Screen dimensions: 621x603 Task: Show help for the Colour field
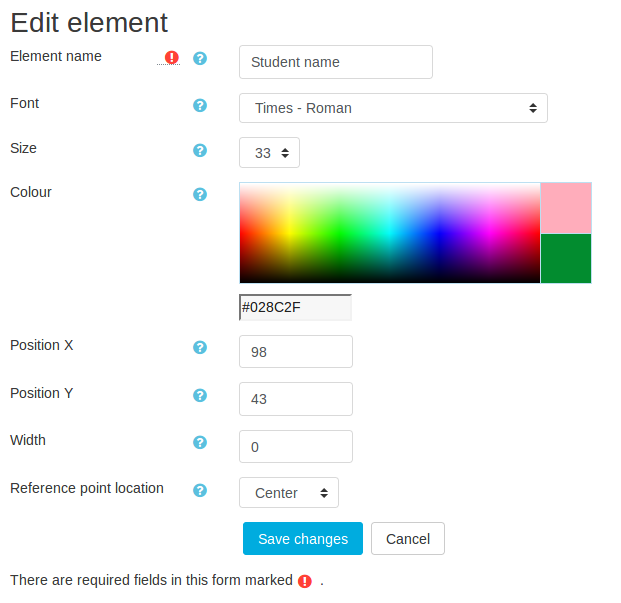pyautogui.click(x=200, y=194)
